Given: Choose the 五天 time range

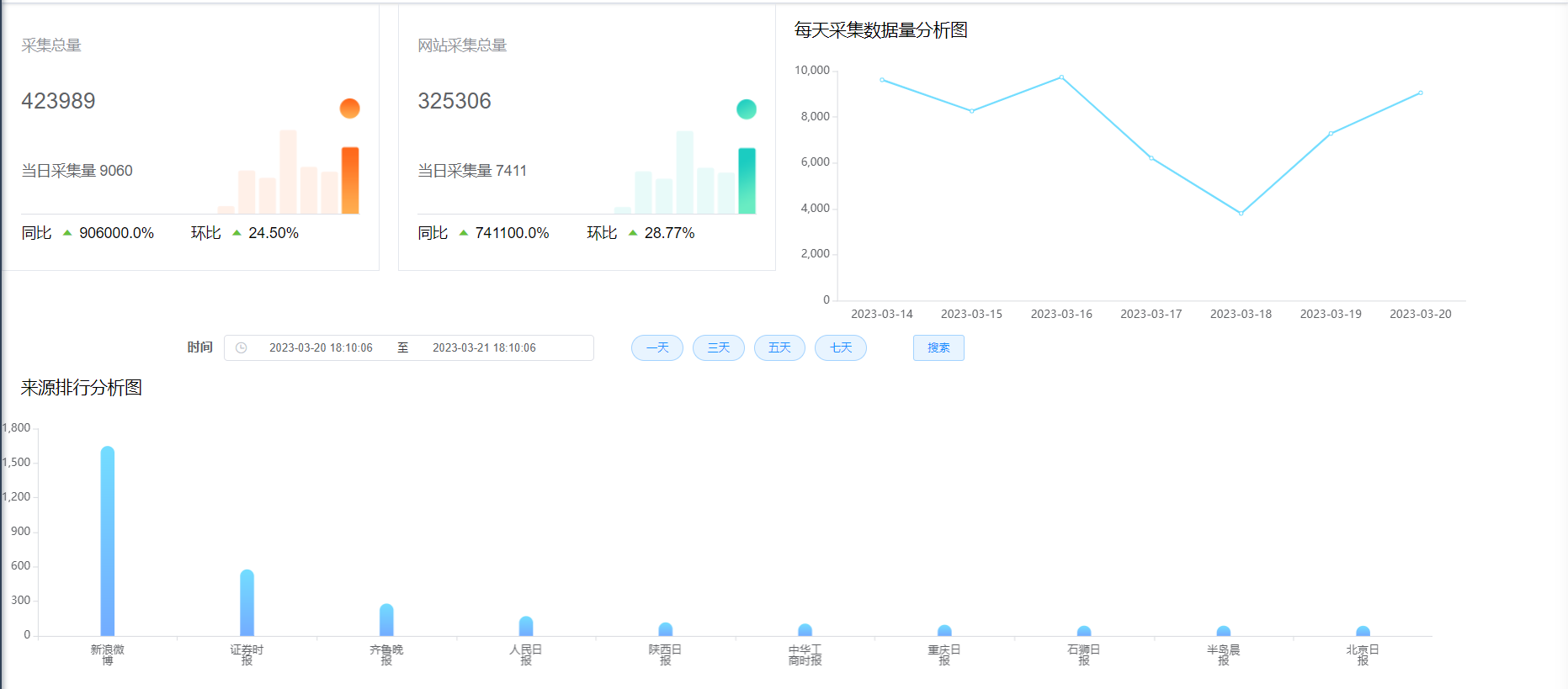Looking at the screenshot, I should pyautogui.click(x=780, y=347).
